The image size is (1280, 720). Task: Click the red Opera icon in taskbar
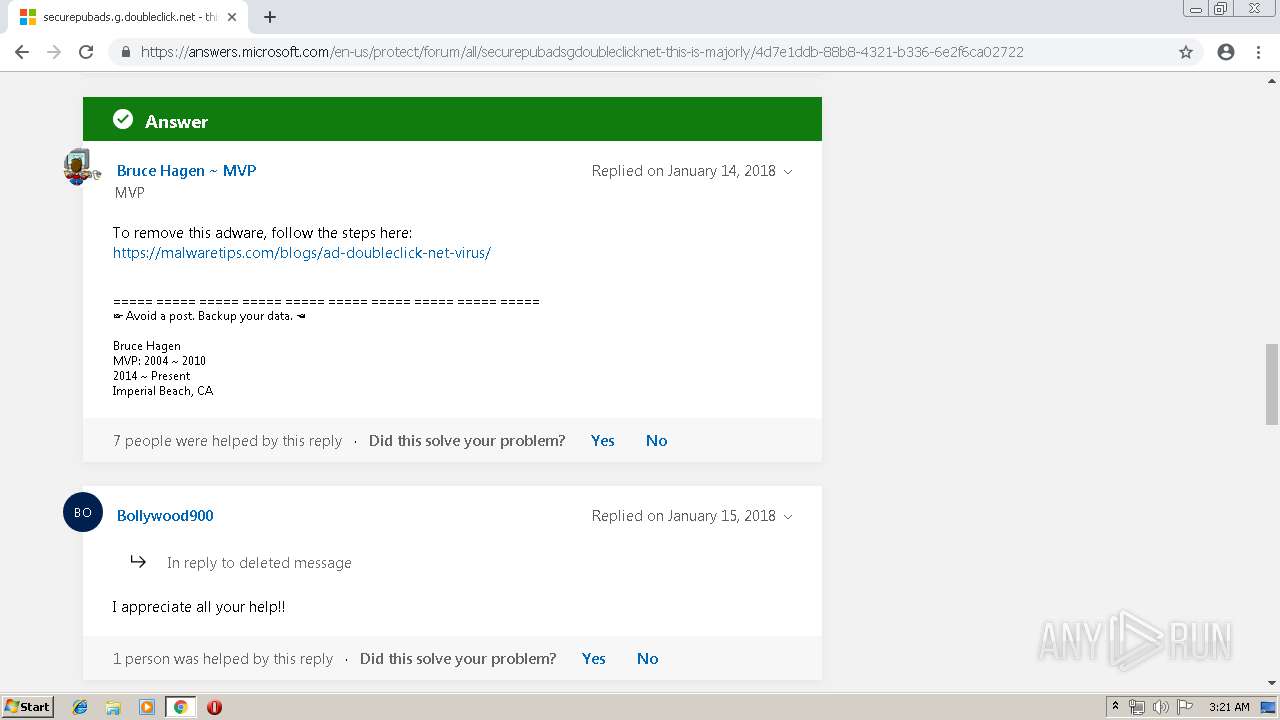[214, 707]
